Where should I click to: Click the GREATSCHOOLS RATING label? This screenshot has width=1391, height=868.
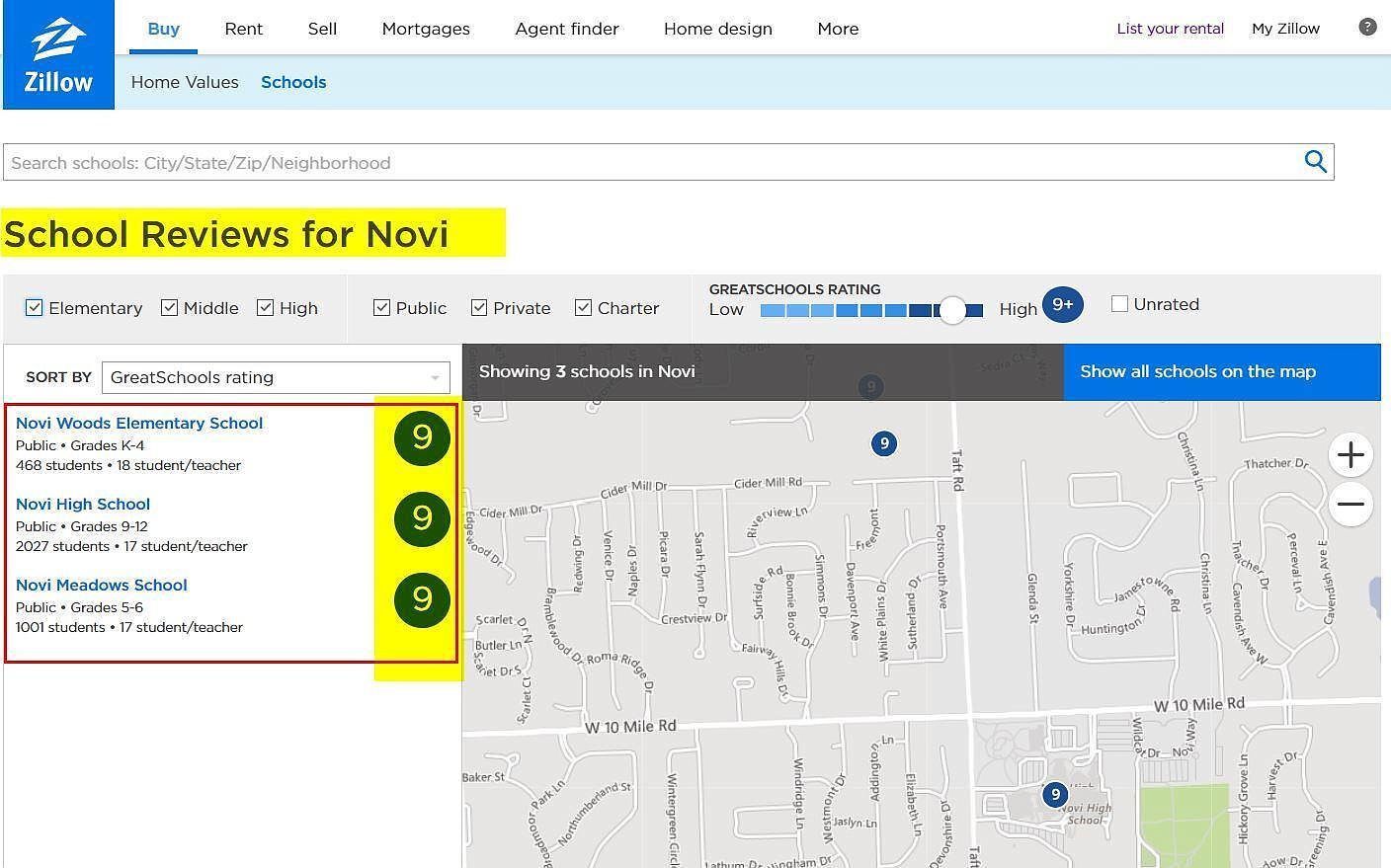[x=794, y=289]
